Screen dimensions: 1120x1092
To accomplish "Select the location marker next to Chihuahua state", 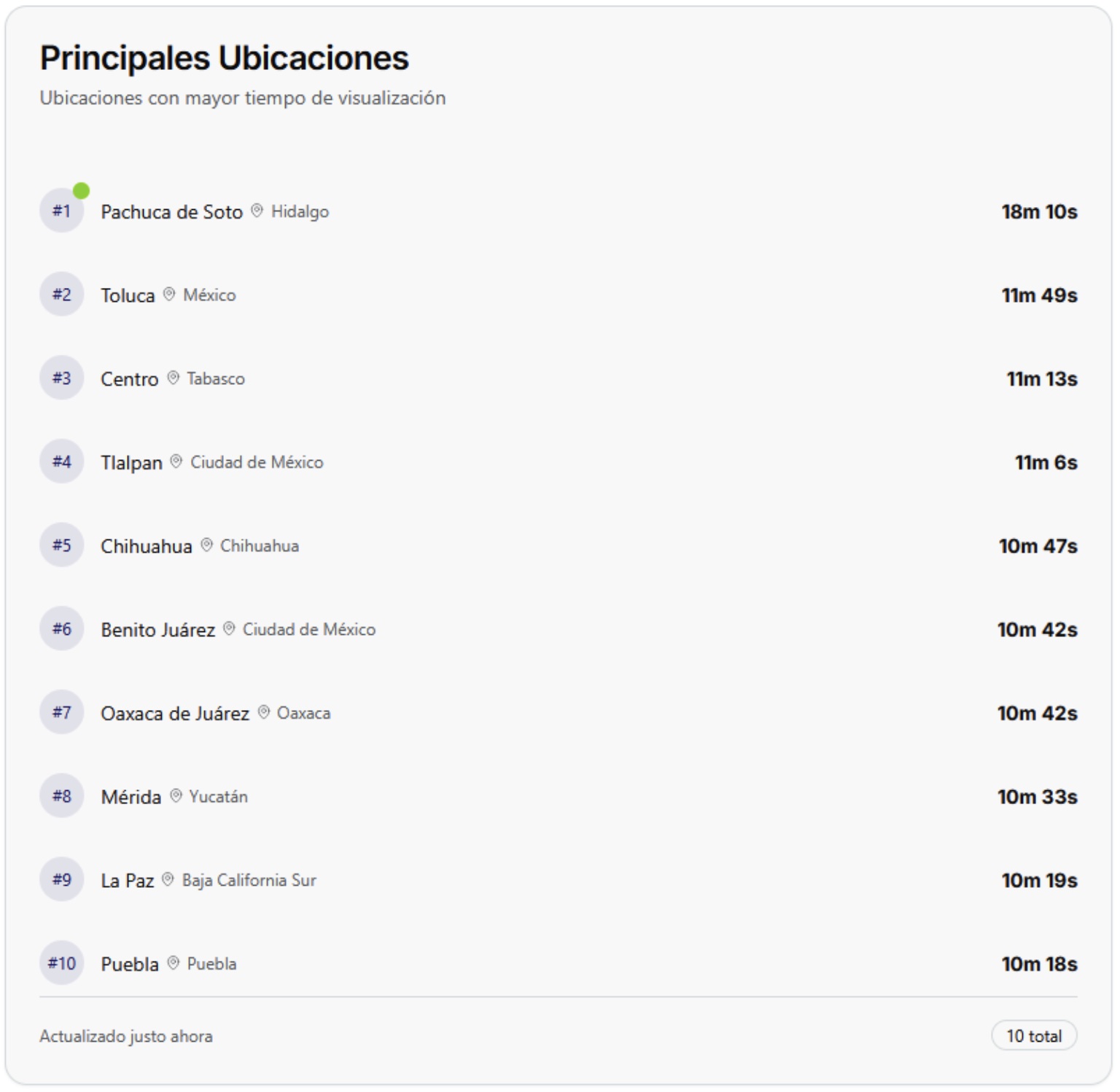I will [x=206, y=545].
